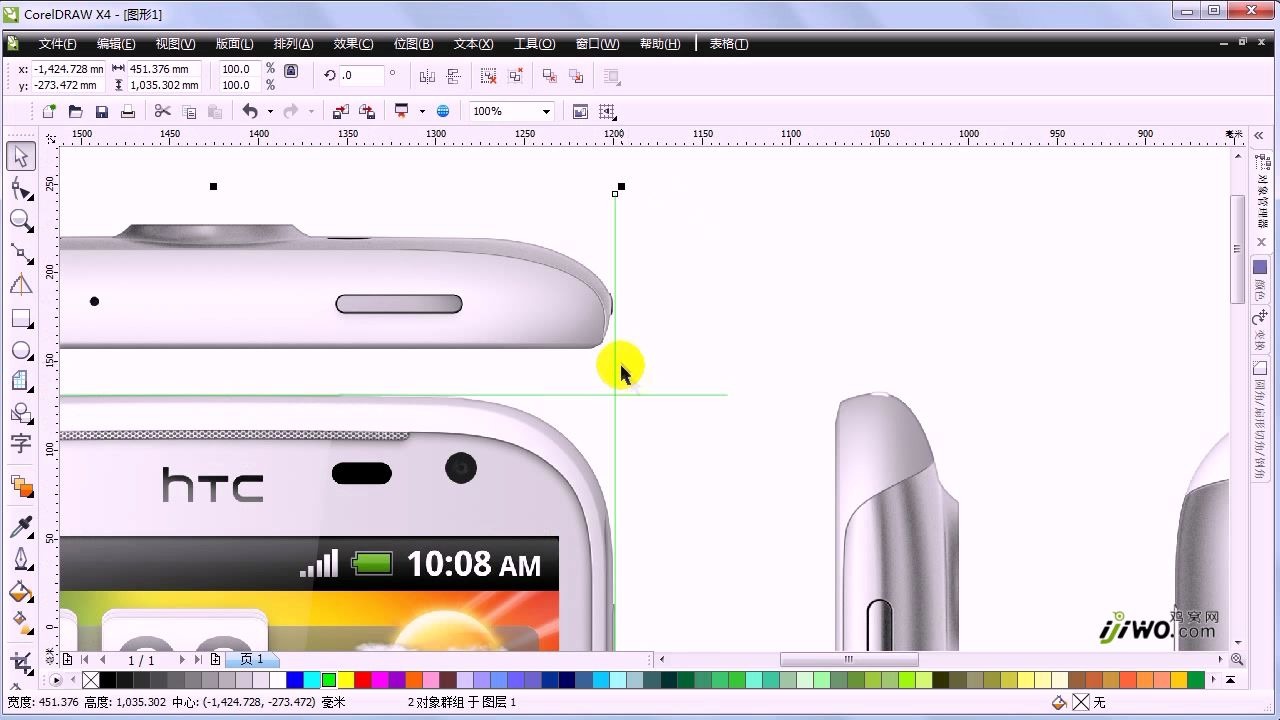
Task: Click the Export icon
Action: click(x=367, y=111)
